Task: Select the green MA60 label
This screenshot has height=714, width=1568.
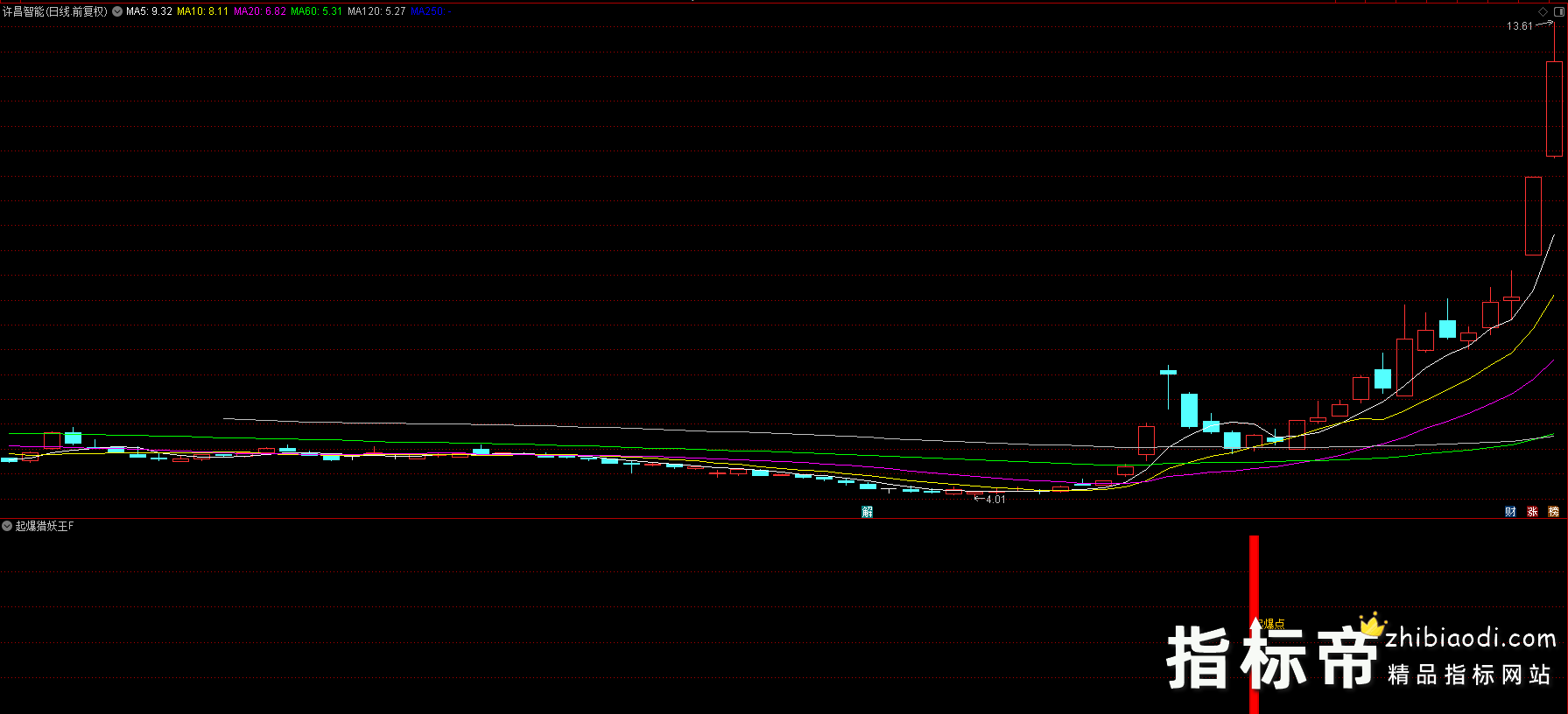Action: (x=316, y=11)
